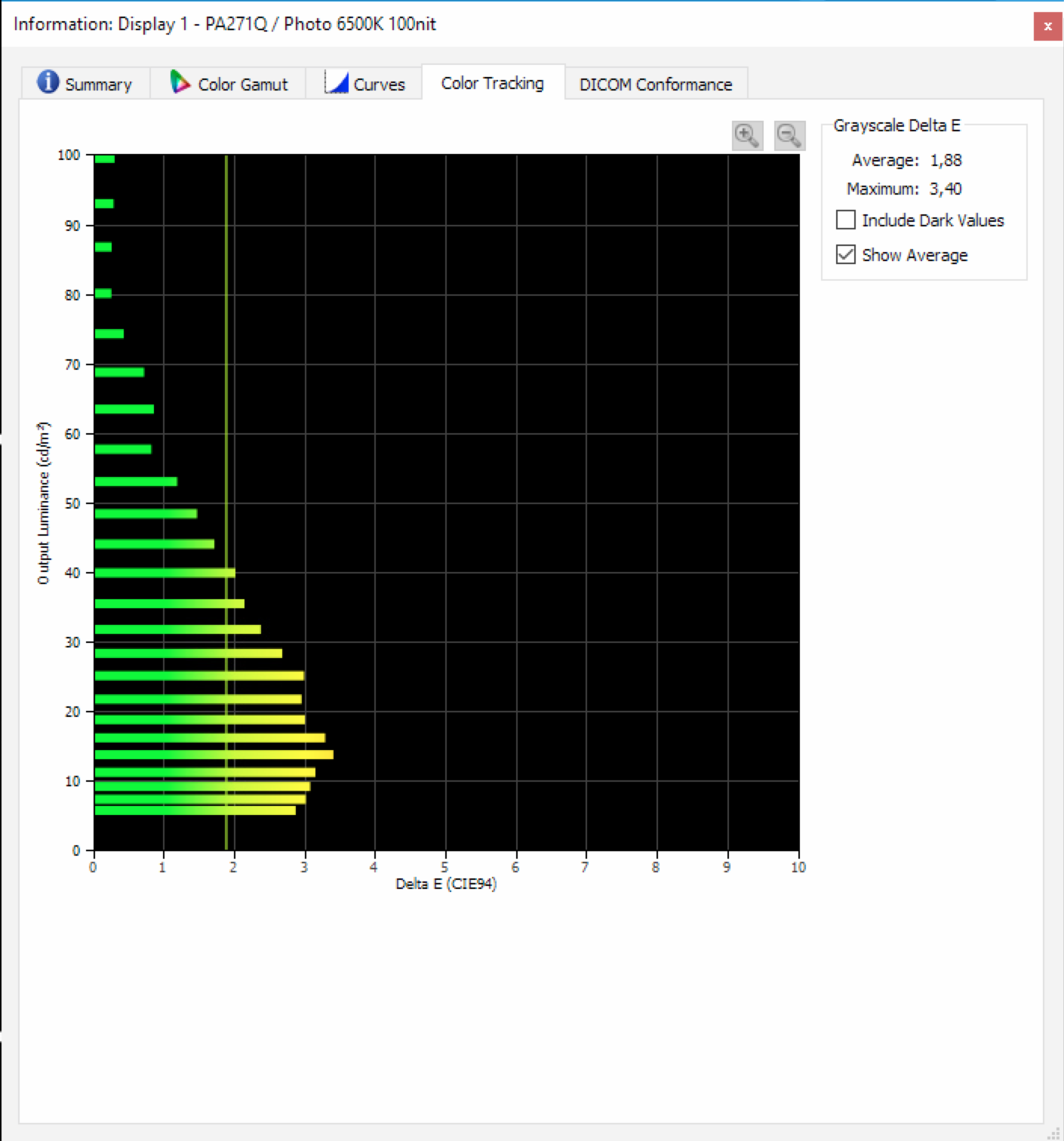Click the zoom in magnifier icon
The width and height of the screenshot is (1064, 1141).
click(x=747, y=136)
